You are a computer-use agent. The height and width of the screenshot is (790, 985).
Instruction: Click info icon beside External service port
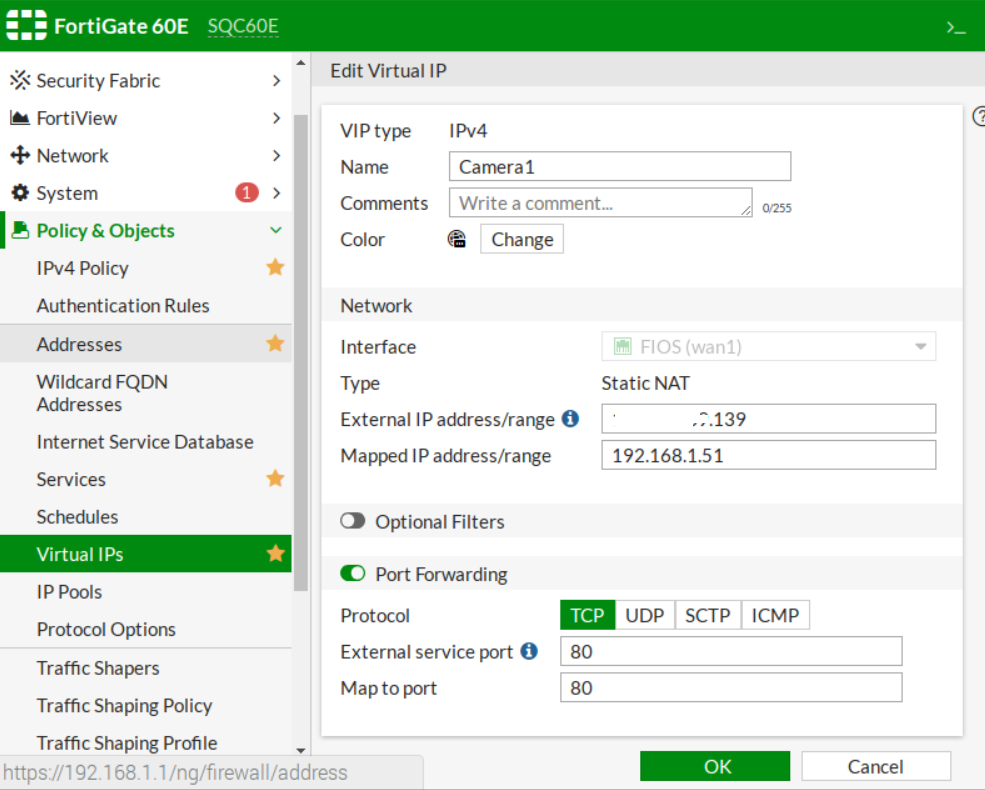(x=529, y=651)
